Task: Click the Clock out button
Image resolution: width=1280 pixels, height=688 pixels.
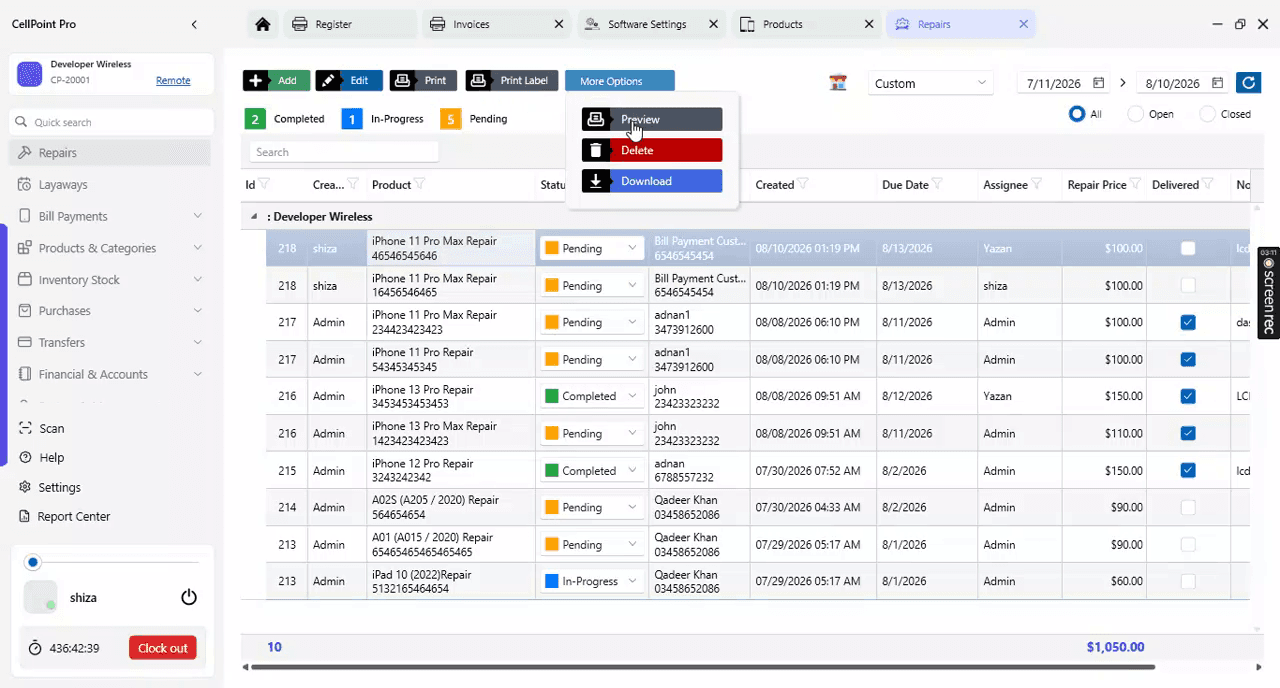Action: [162, 648]
